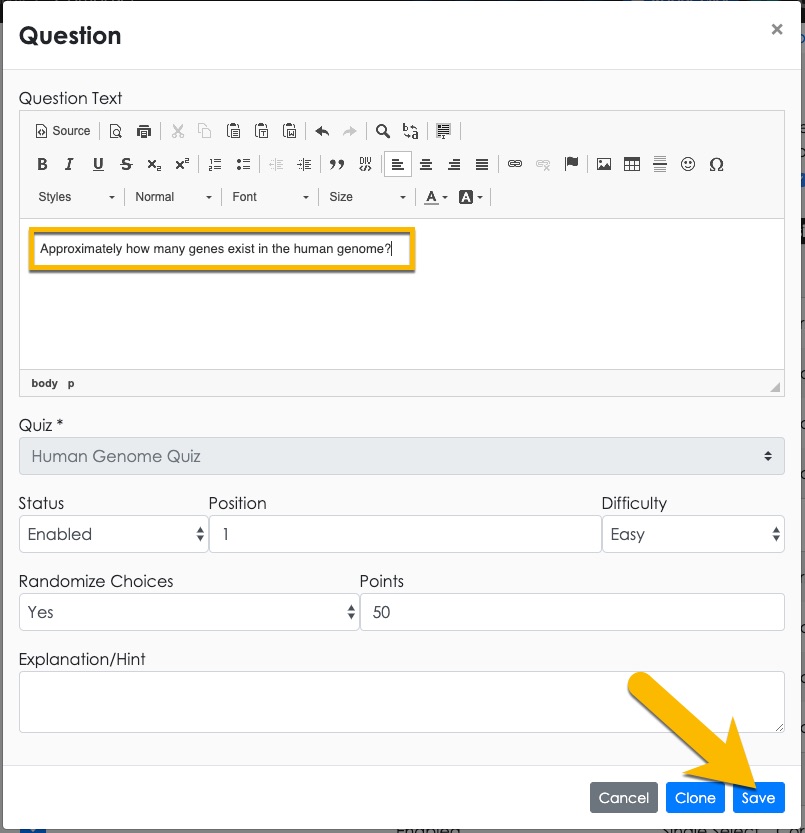Screen dimensions: 805x833
Task: Open the background color picker
Action: pyautogui.click(x=471, y=197)
